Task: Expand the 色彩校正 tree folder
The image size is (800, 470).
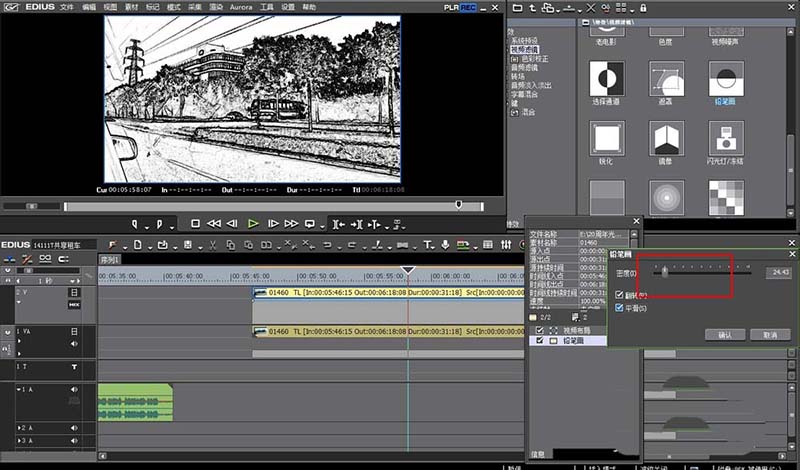Action: [514, 59]
